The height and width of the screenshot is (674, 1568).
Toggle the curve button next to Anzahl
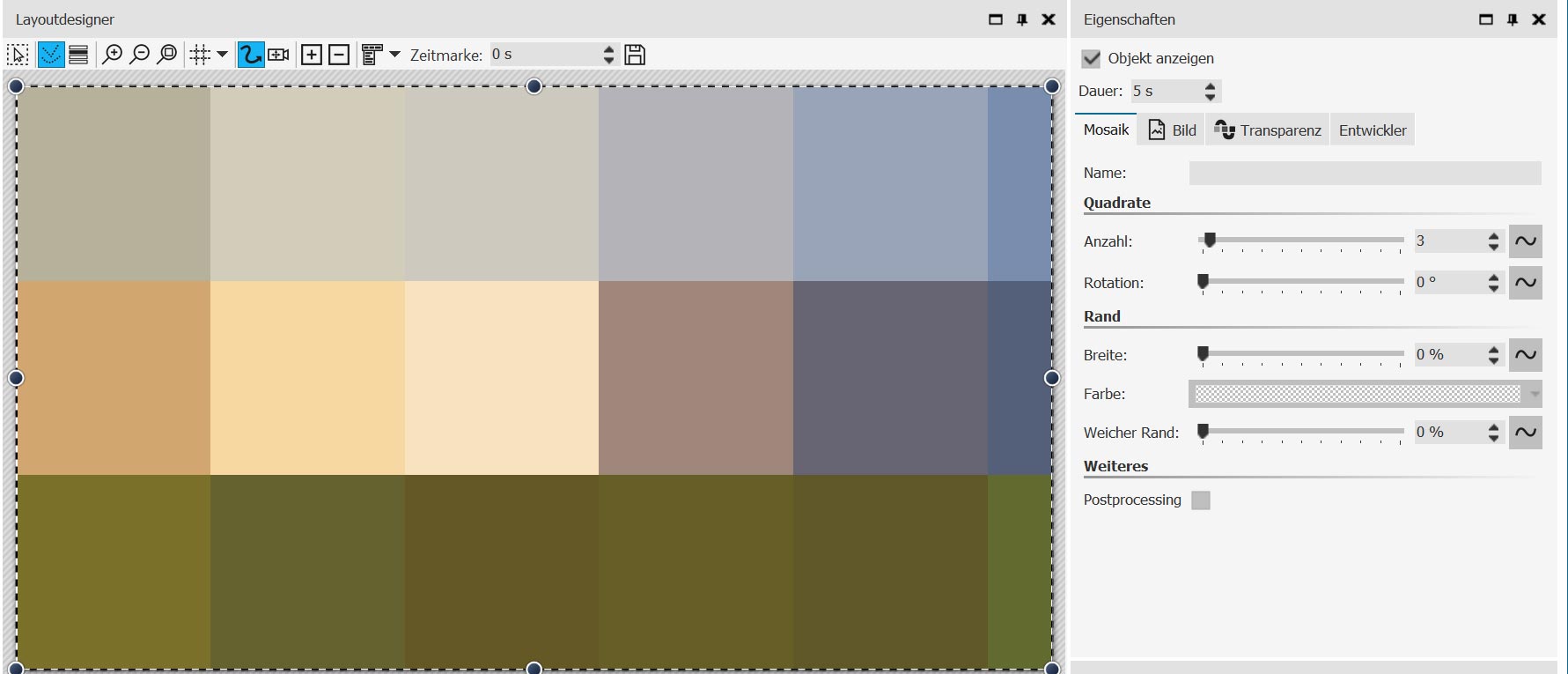pyautogui.click(x=1525, y=241)
